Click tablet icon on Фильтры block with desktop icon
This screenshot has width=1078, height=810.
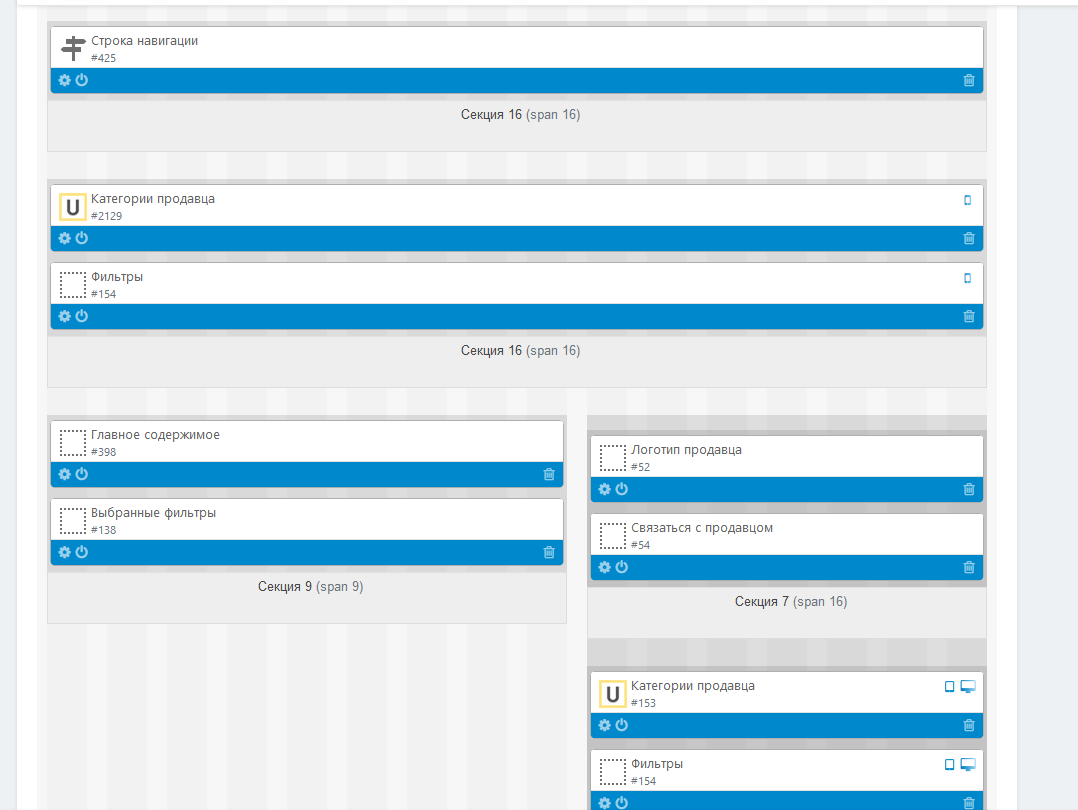(x=949, y=765)
